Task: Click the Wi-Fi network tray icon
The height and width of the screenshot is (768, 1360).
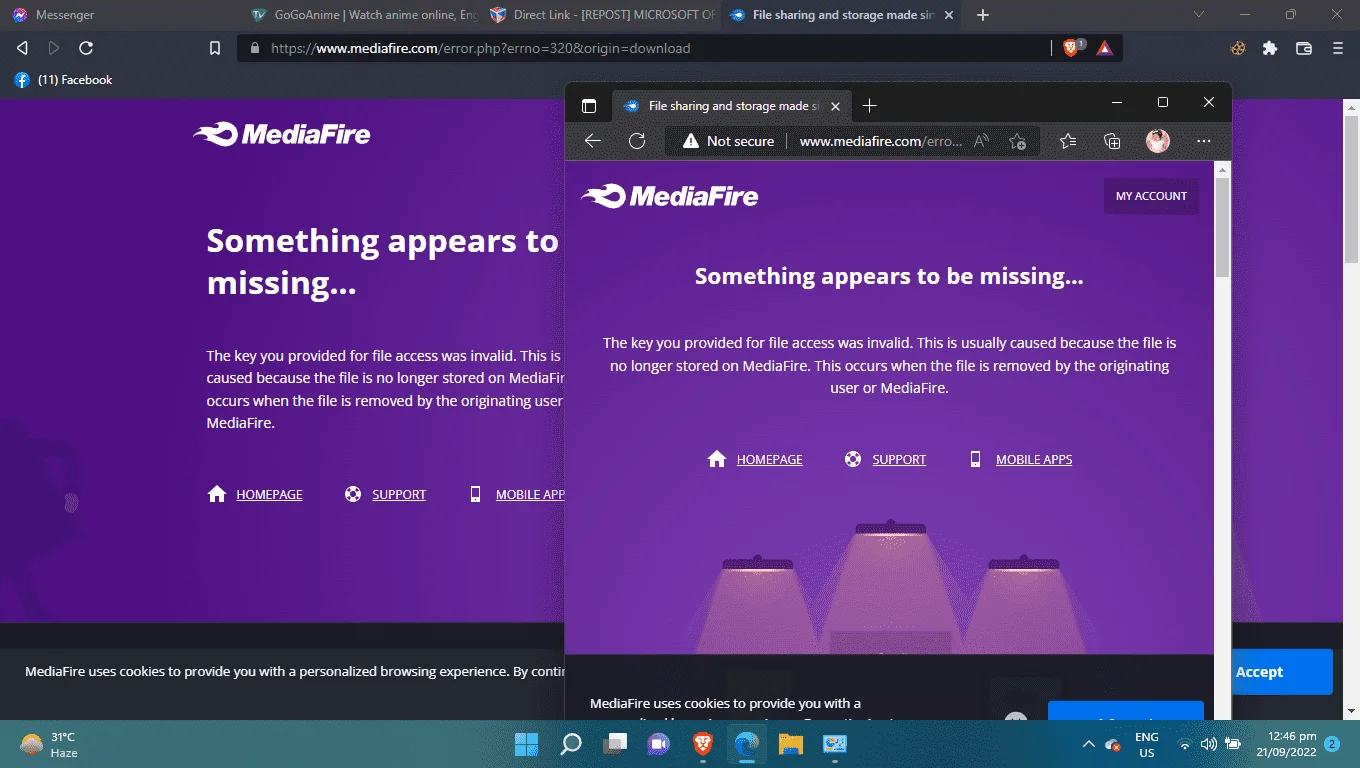Action: coord(1185,744)
